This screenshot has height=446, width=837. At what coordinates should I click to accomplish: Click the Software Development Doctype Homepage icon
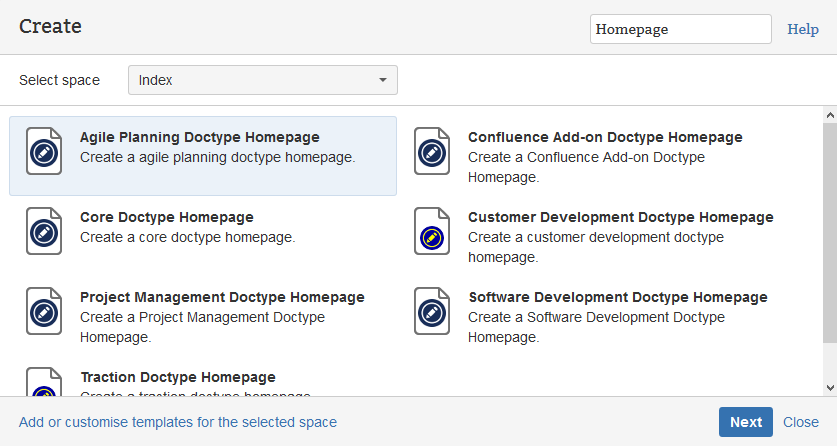tap(432, 313)
